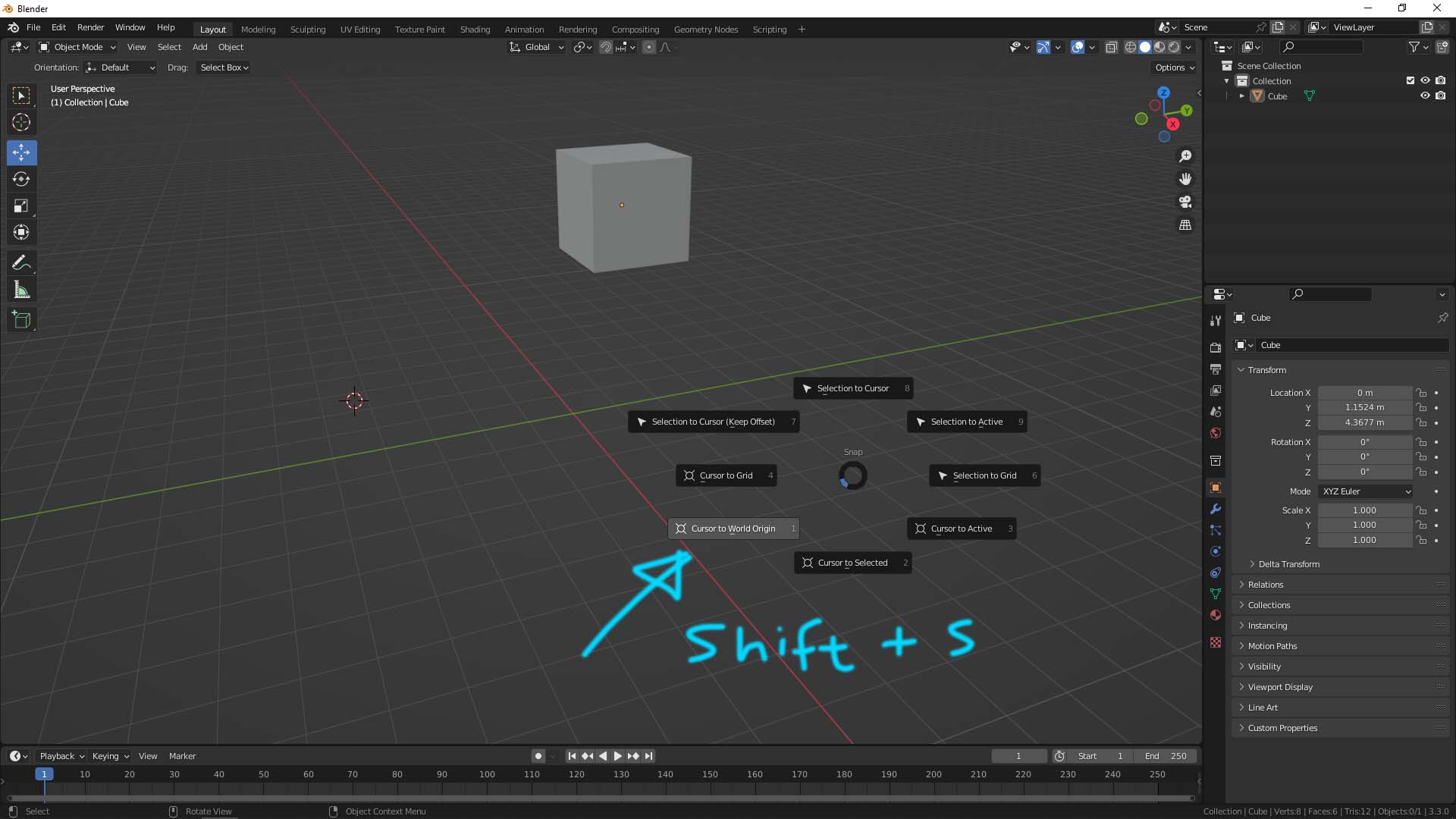
Task: Select the Add Cube tool
Action: click(x=21, y=320)
